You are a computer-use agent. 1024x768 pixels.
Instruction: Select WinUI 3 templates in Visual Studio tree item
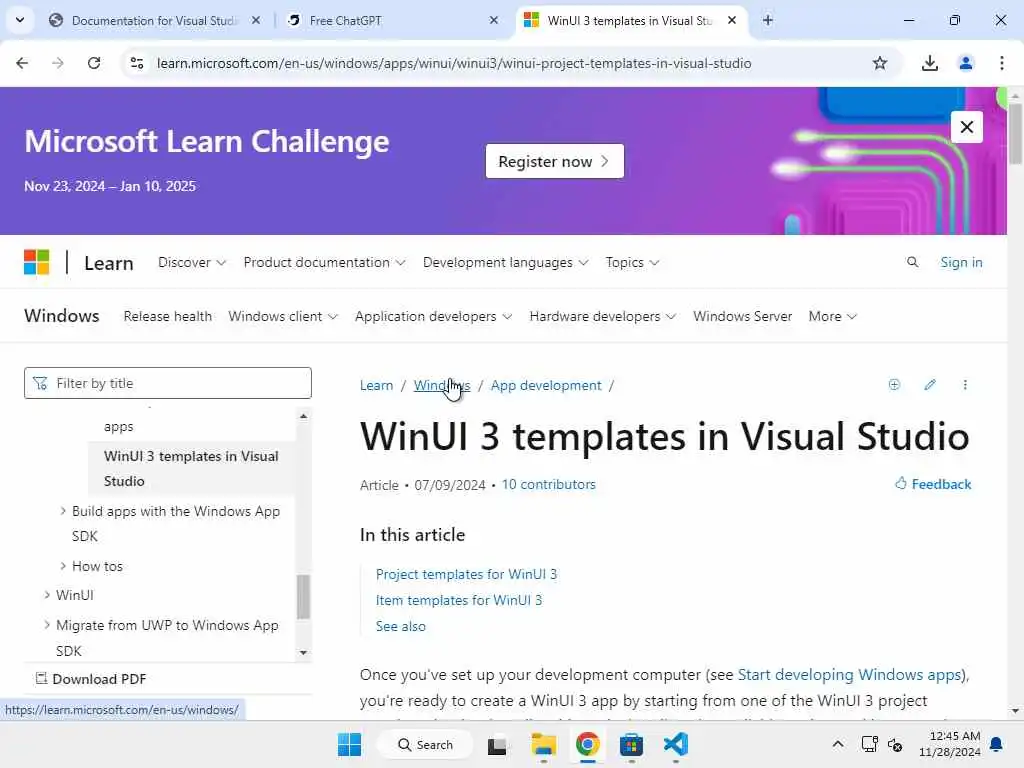pos(191,468)
